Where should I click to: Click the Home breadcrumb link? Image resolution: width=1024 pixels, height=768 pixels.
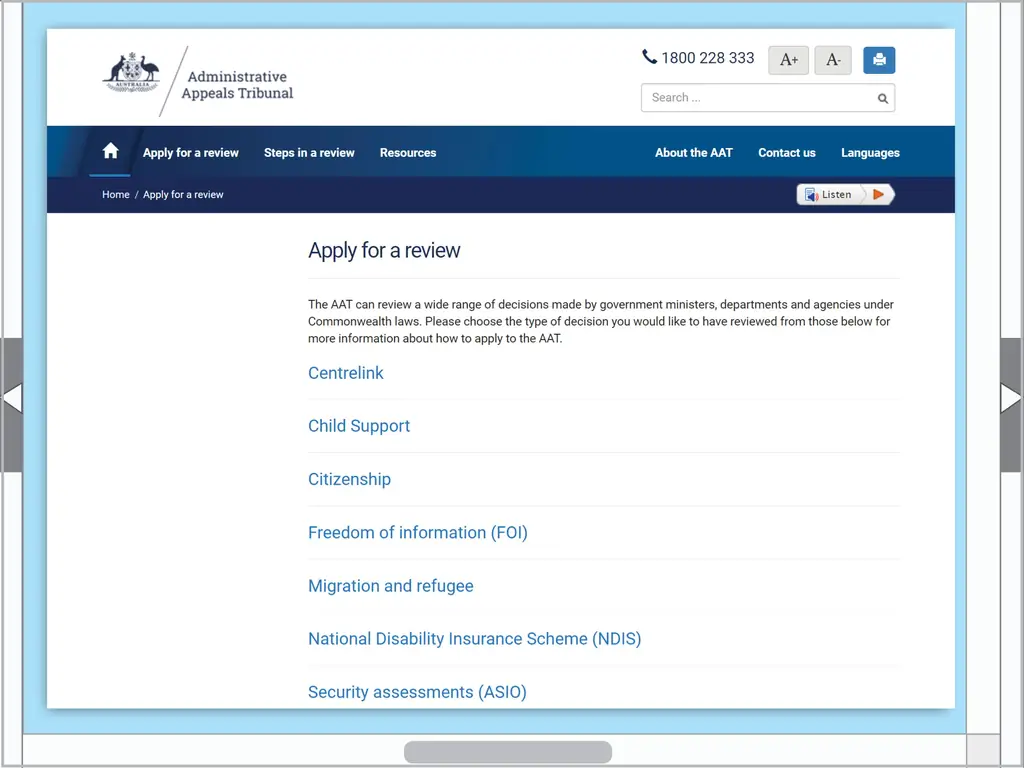pos(116,195)
